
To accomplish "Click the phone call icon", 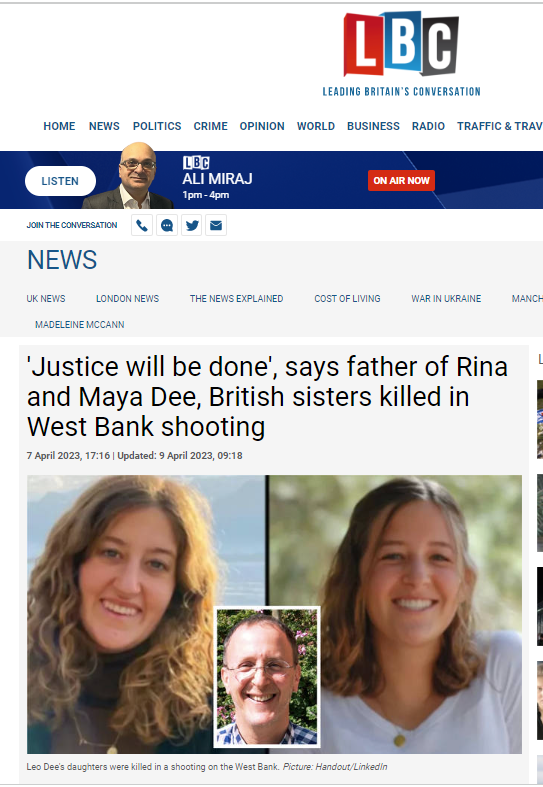I will 142,225.
